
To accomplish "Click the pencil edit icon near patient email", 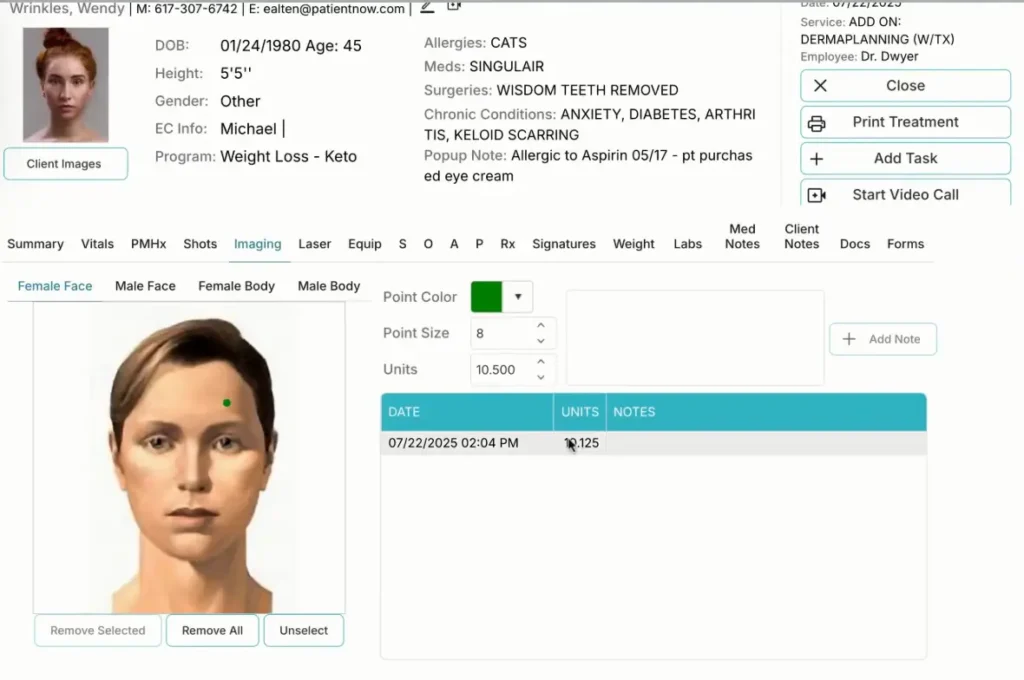I will point(427,7).
